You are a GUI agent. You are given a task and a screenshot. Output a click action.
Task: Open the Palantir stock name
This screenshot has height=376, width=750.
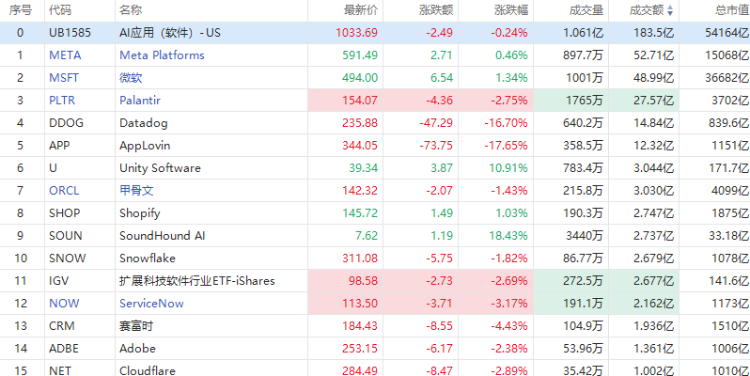(140, 100)
